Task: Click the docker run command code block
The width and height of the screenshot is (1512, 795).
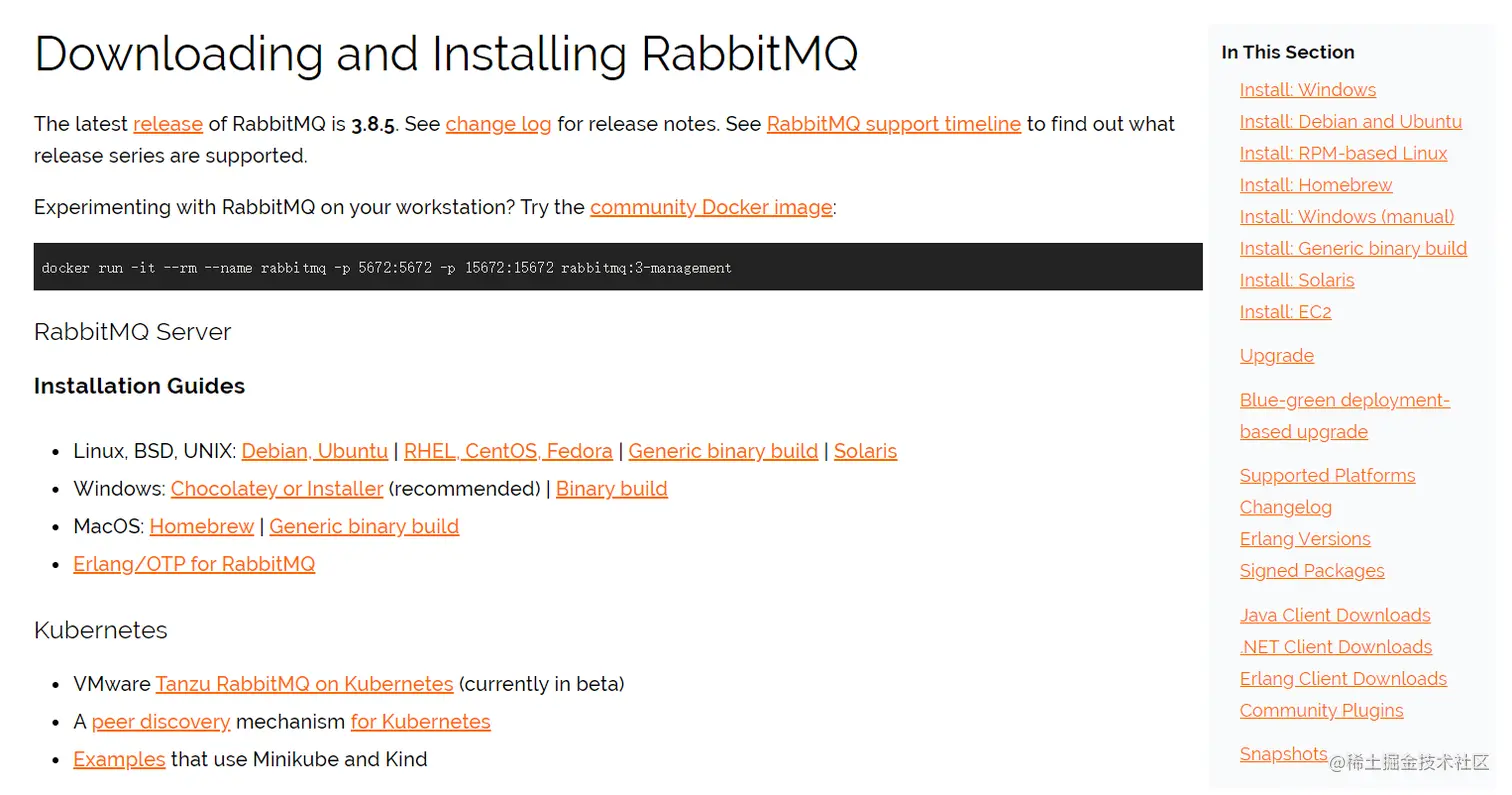Action: [x=618, y=267]
